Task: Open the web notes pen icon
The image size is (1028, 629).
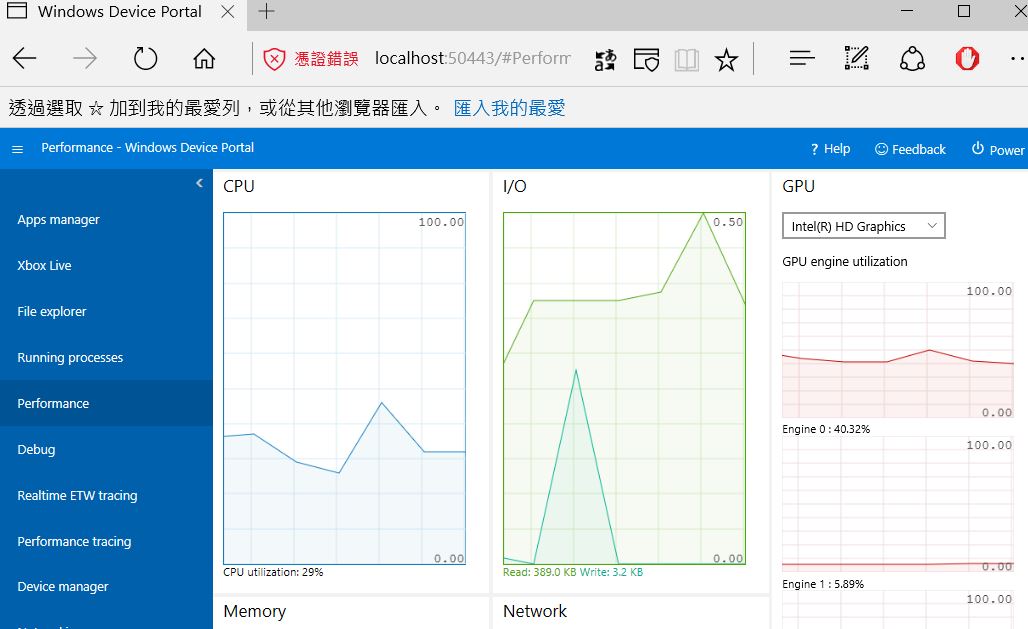Action: click(856, 58)
